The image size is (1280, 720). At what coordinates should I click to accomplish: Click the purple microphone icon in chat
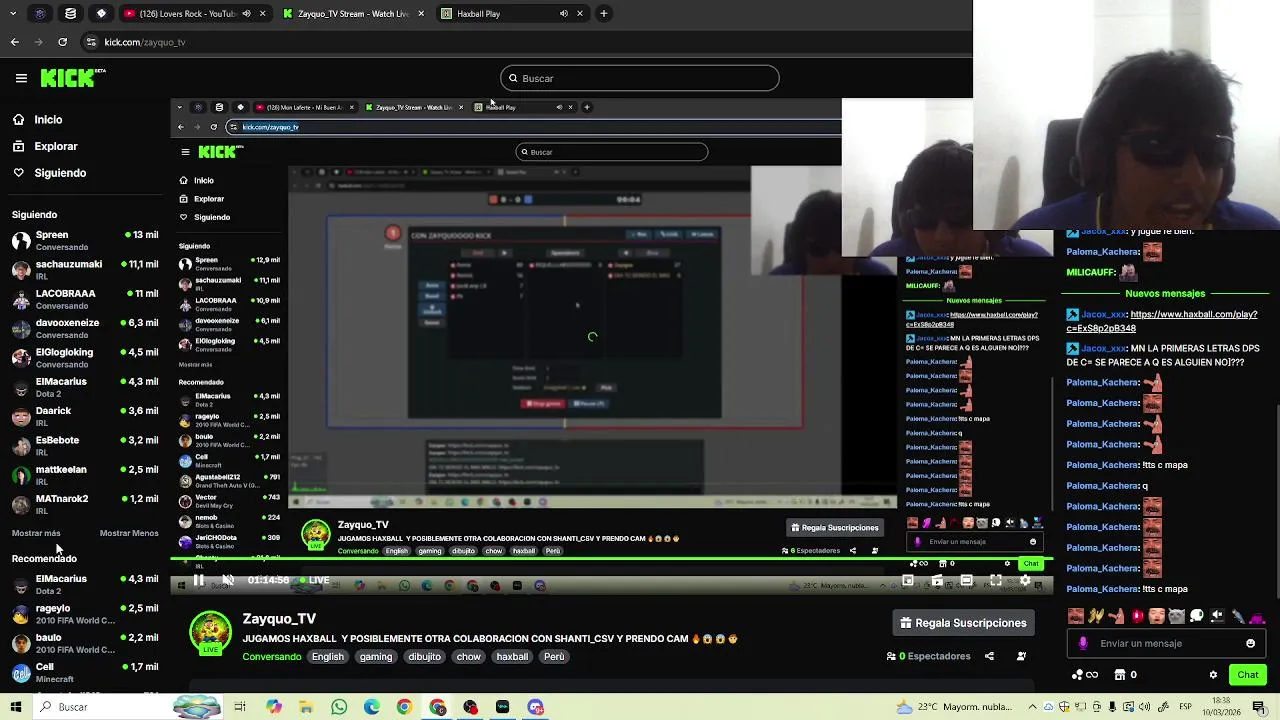point(1083,644)
